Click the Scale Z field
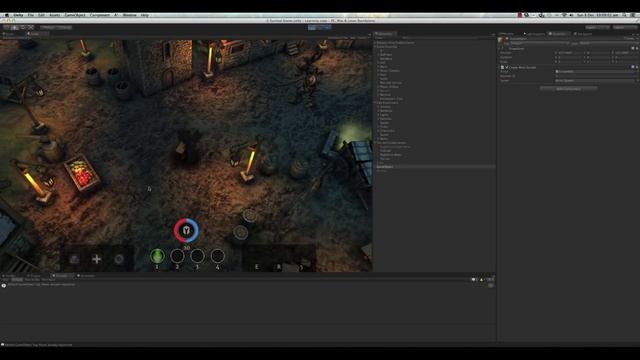Image resolution: width=640 pixels, height=360 pixels. coord(627,62)
